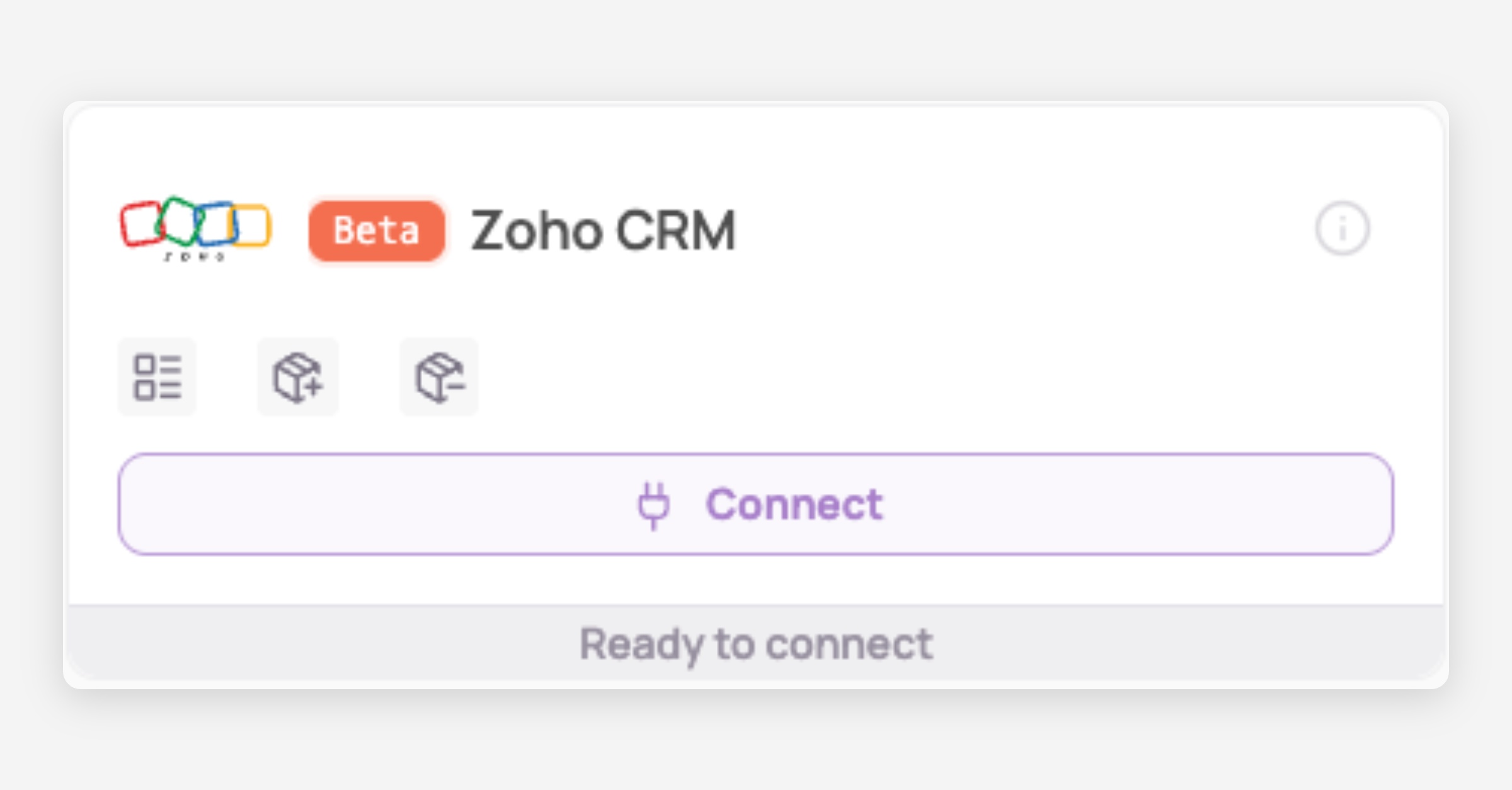
Task: Click the info icon on the card
Action: point(1342,228)
